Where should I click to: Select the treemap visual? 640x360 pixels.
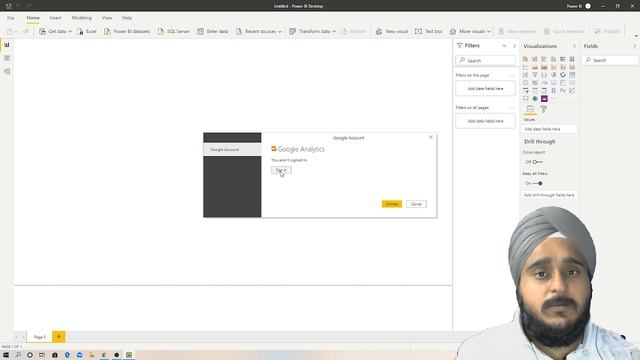[572, 75]
